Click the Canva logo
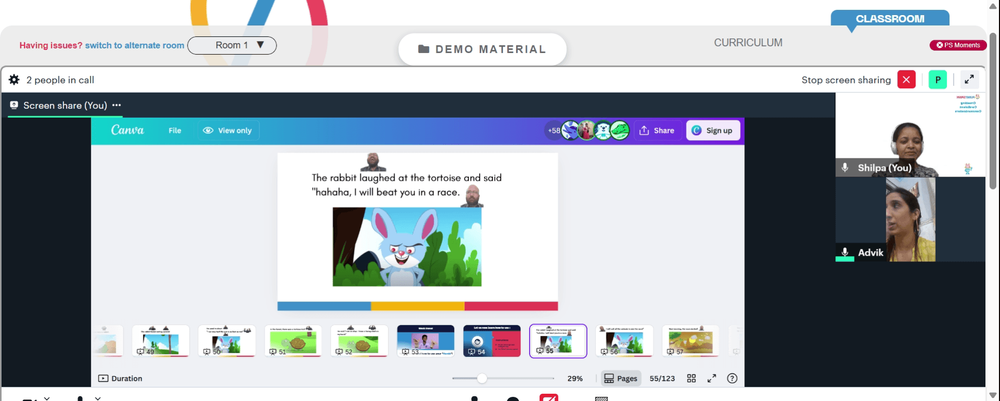The height and width of the screenshot is (401, 1000). point(128,130)
